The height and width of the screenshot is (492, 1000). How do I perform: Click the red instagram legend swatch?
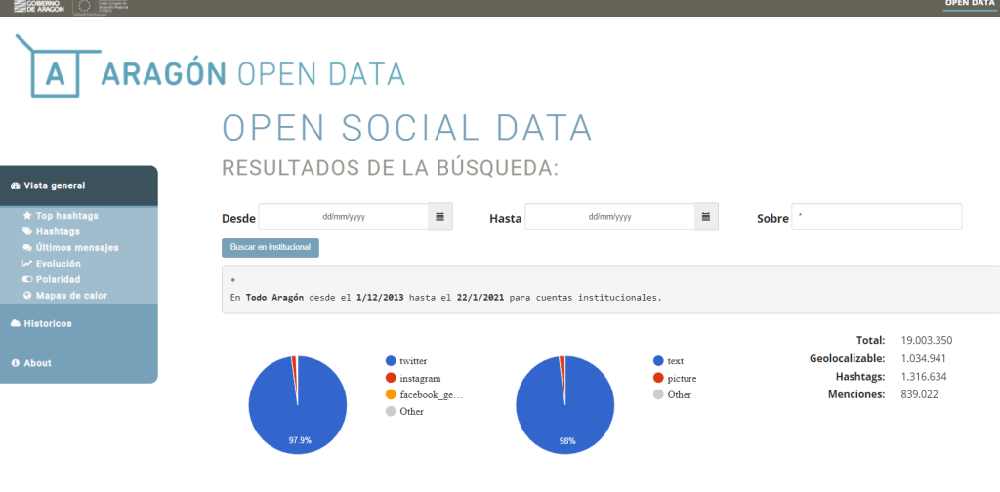click(x=391, y=378)
